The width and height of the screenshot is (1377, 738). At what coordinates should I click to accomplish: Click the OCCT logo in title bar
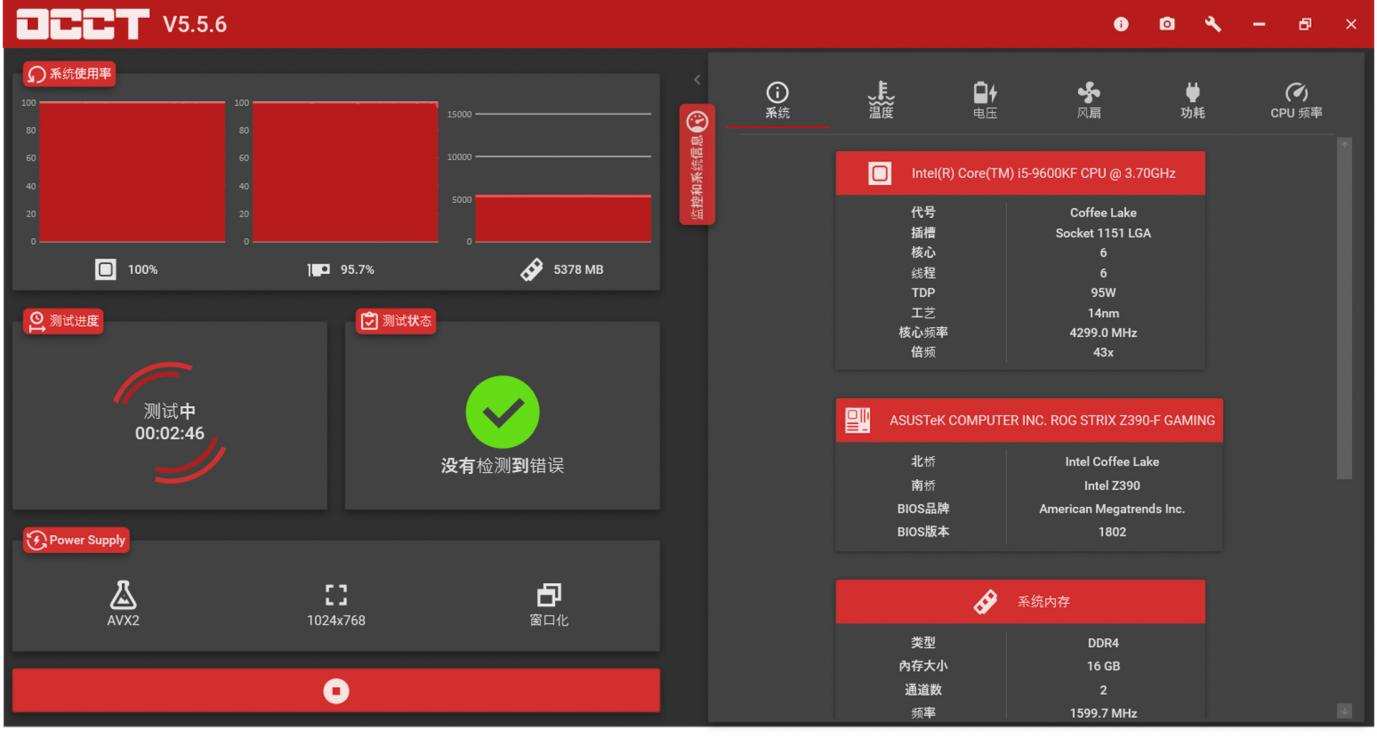point(83,24)
